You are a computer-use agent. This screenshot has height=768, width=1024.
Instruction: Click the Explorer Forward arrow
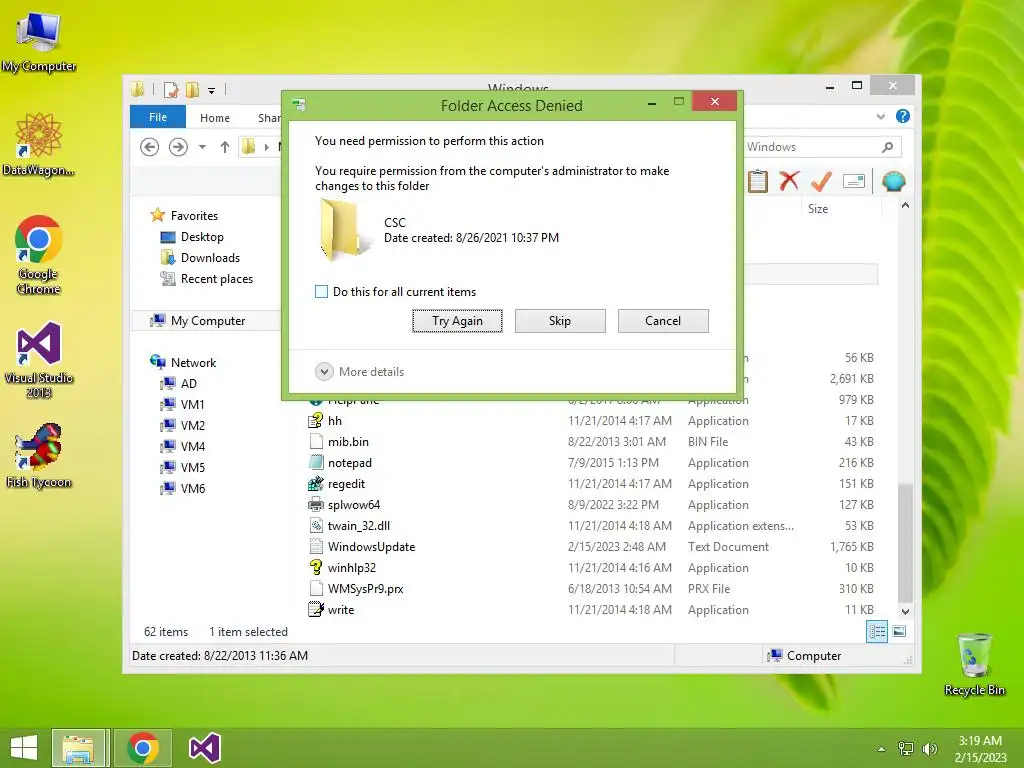pyautogui.click(x=178, y=147)
